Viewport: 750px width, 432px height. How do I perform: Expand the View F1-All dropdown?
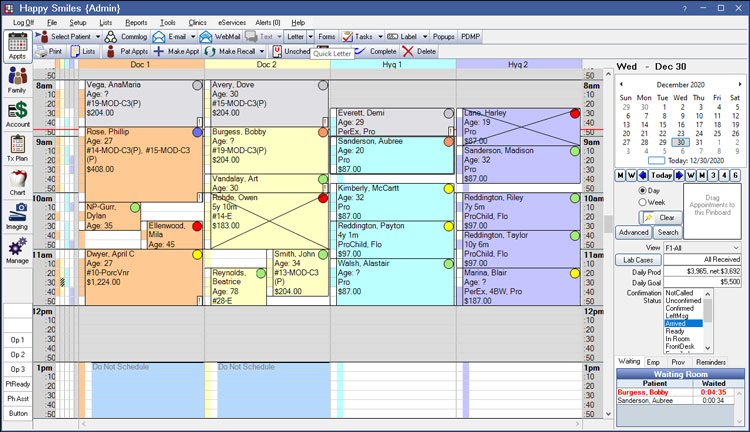pyautogui.click(x=734, y=247)
